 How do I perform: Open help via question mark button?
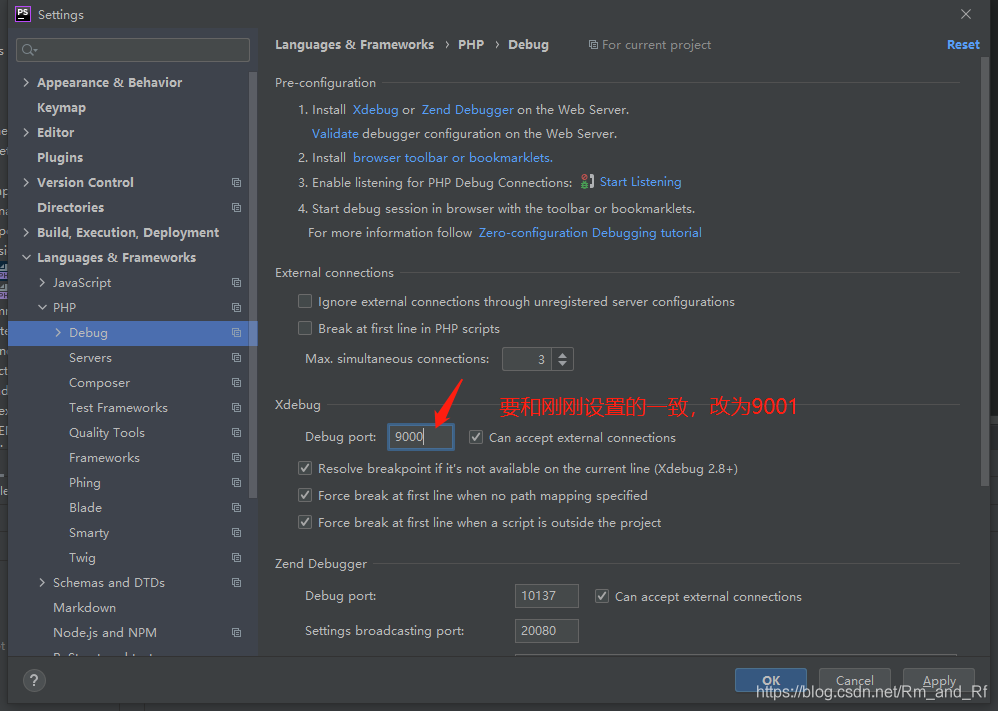(34, 680)
